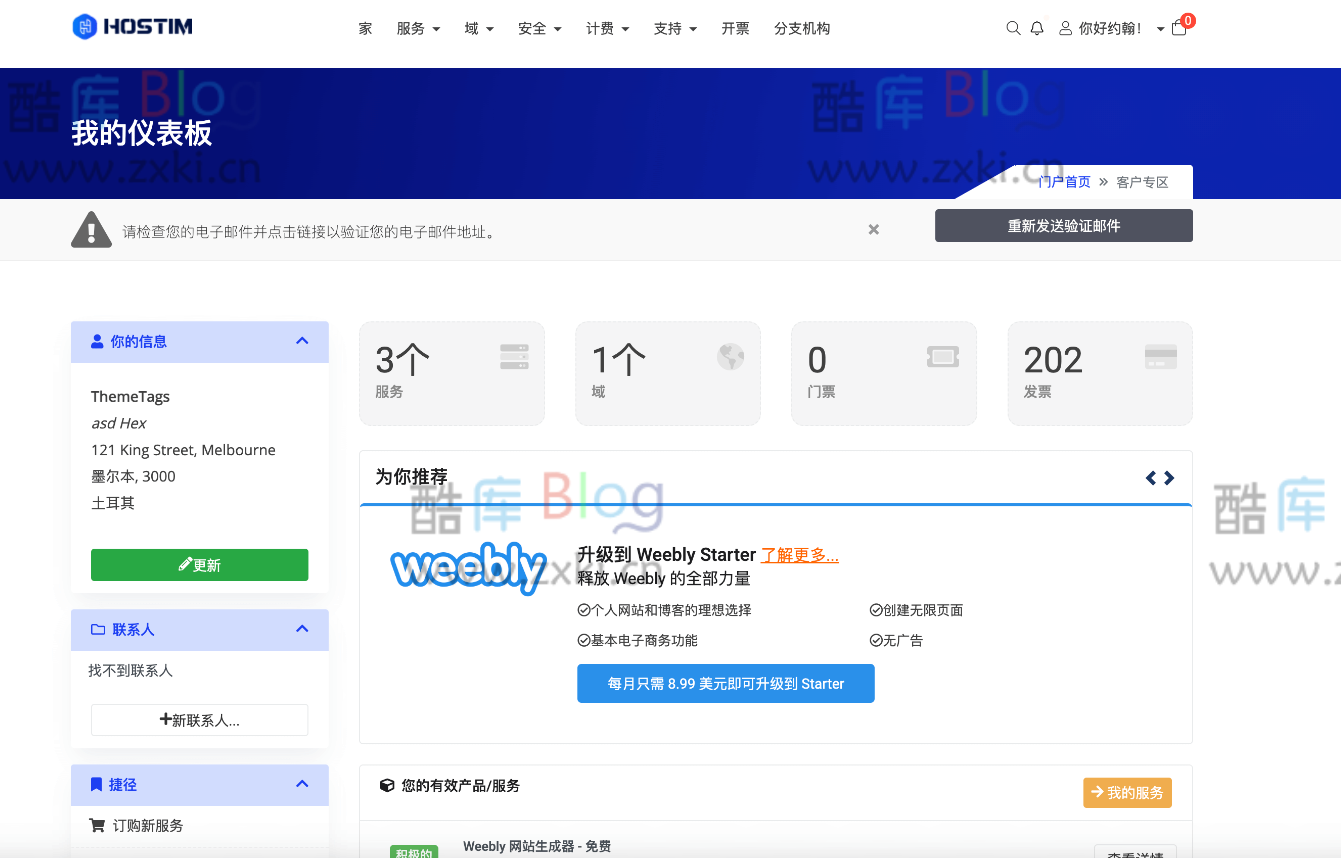Open the 安全 dropdown menu
Image resolution: width=1341 pixels, height=858 pixels.
pos(540,29)
